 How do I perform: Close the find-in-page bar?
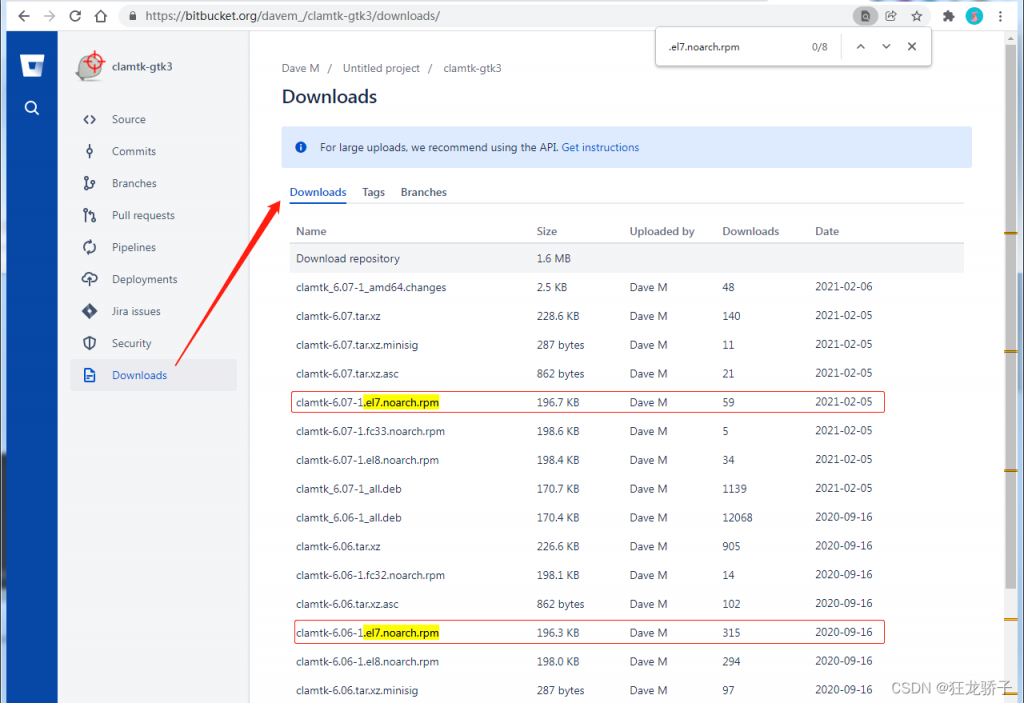912,47
